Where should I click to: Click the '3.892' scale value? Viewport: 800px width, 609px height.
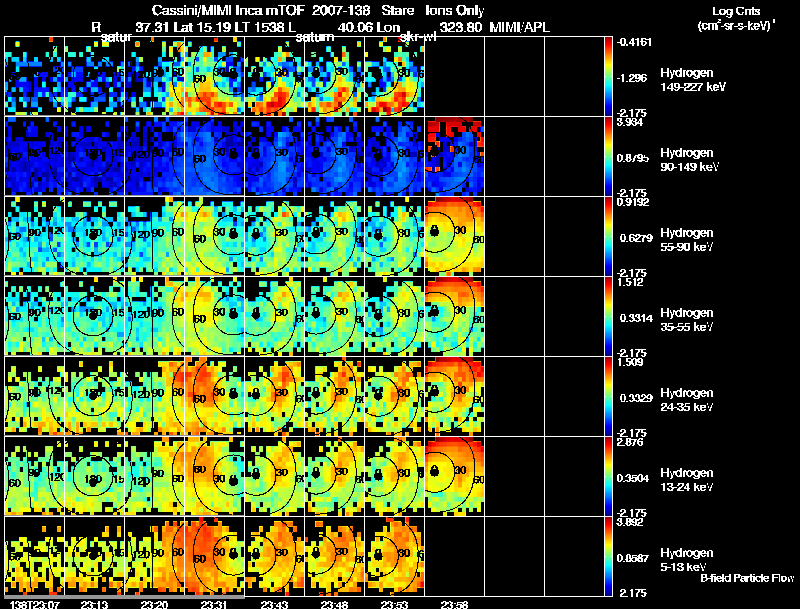pyautogui.click(x=630, y=523)
